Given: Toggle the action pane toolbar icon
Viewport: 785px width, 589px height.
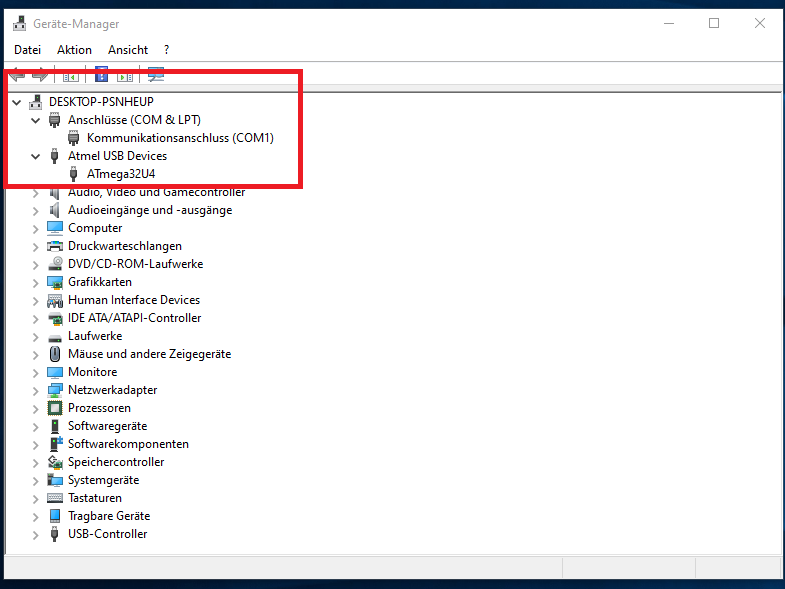Looking at the screenshot, I should pyautogui.click(x=125, y=77).
